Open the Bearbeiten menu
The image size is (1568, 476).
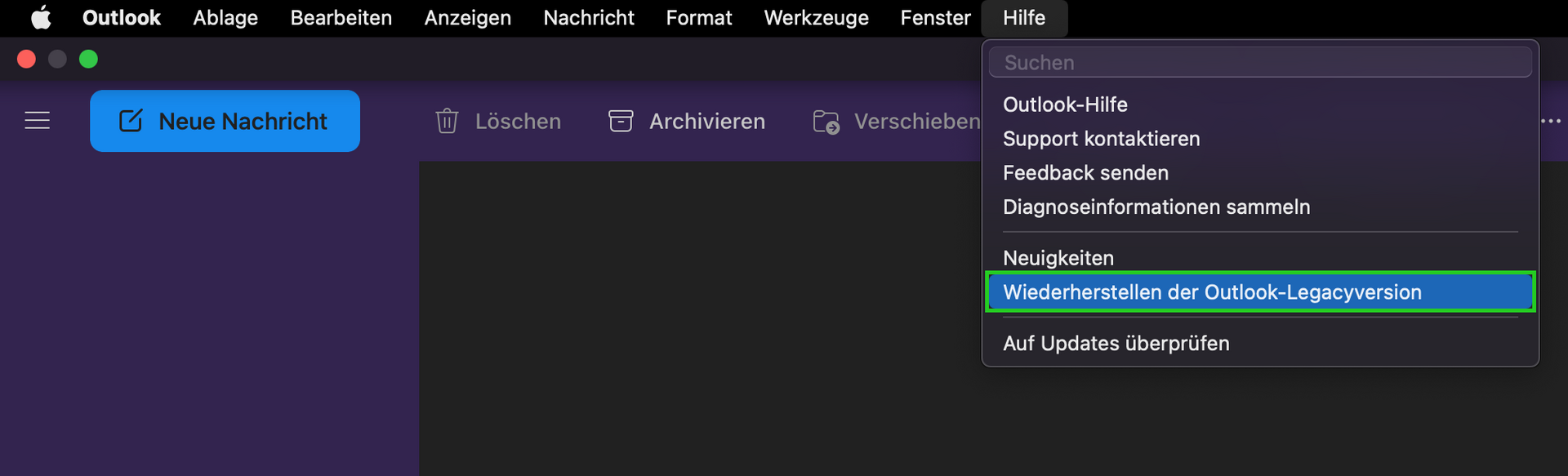coord(341,17)
